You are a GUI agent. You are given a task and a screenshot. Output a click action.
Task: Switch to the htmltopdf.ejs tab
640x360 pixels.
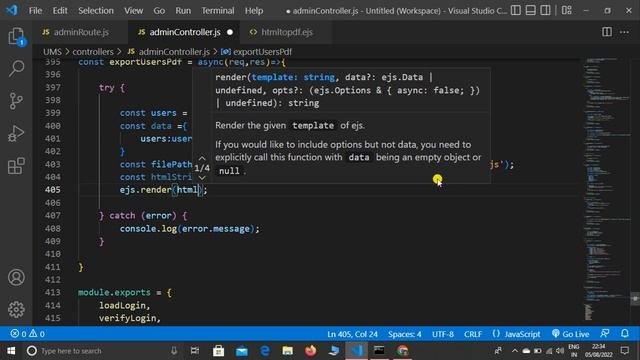pos(287,32)
